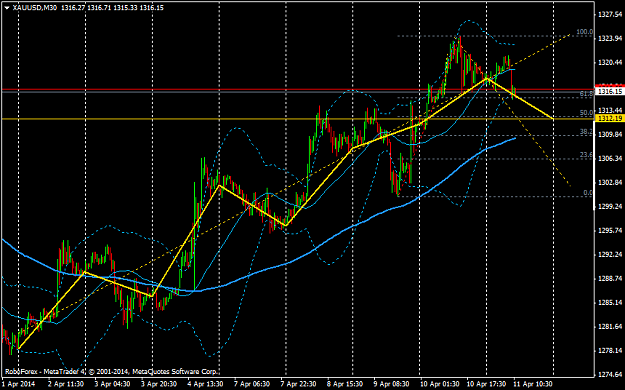Click the 2 Apr 11:30 time label

pyautogui.click(x=66, y=384)
